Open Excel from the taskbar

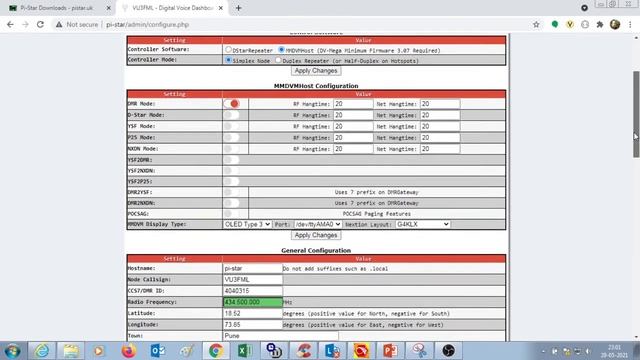245,351
